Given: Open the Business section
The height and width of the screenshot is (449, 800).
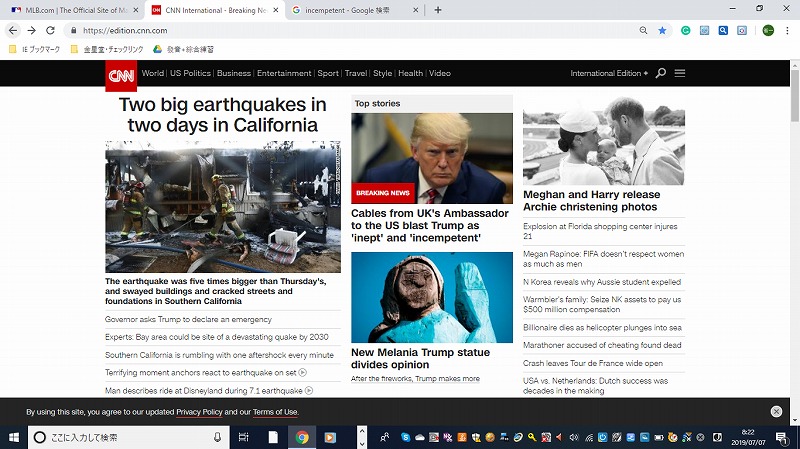Looking at the screenshot, I should pos(234,73).
